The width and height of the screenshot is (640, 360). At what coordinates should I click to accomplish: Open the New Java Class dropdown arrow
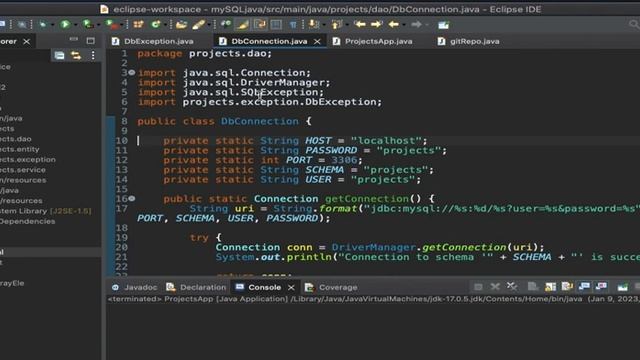(x=165, y=25)
